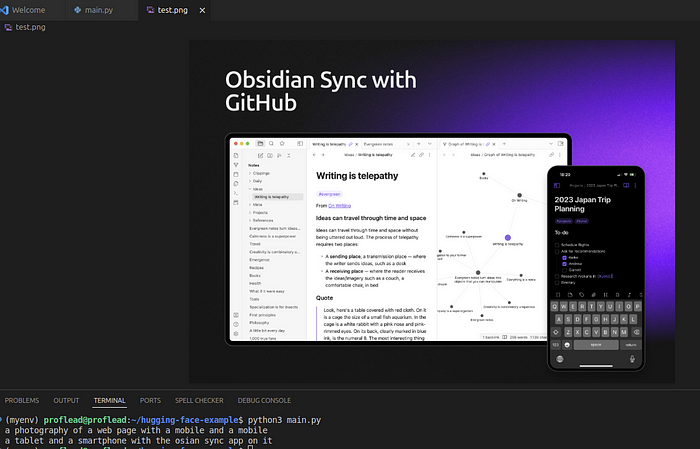
Task: Click the Python file icon on main.py tab
Action: pos(77,10)
